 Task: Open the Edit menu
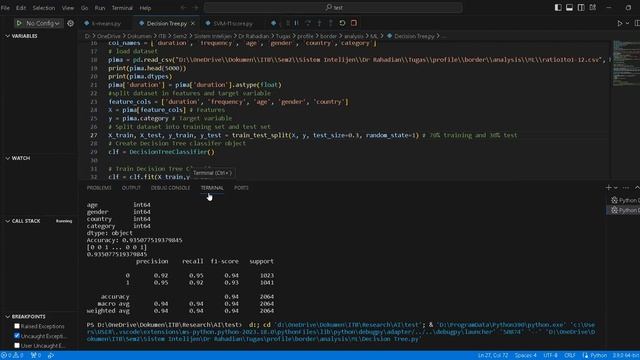[x=21, y=8]
